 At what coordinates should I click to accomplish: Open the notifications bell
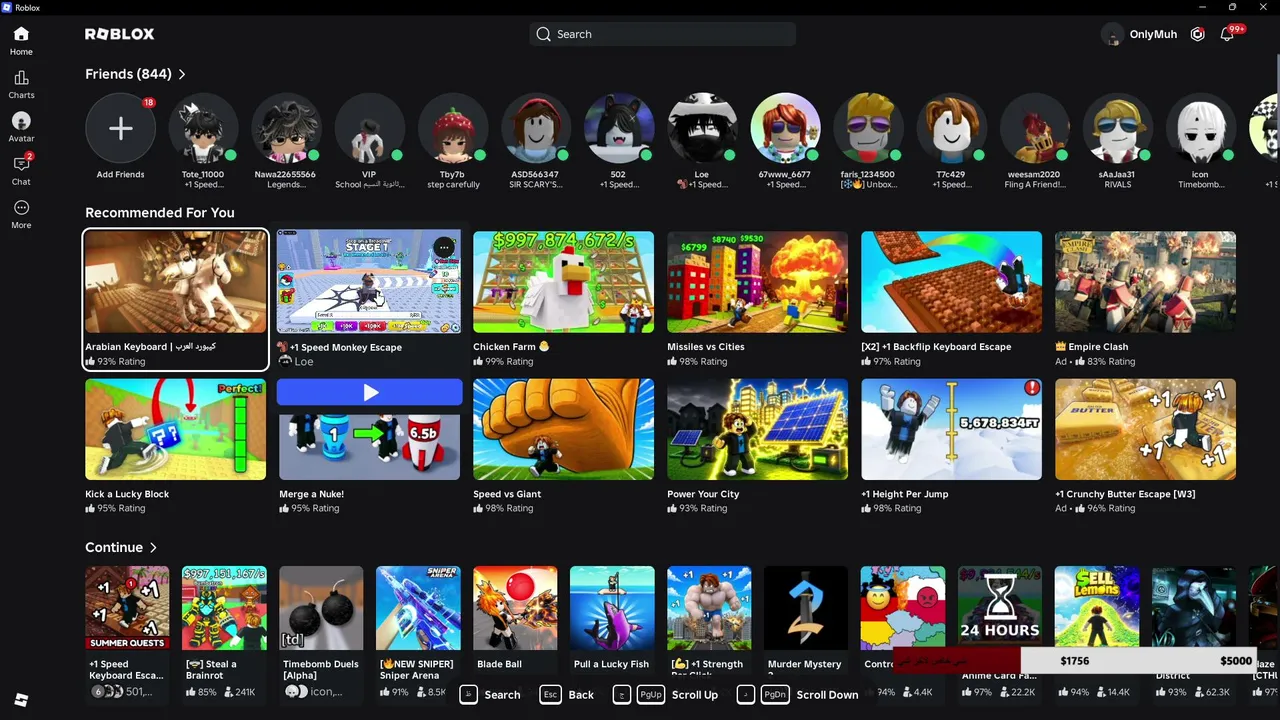(x=1227, y=34)
